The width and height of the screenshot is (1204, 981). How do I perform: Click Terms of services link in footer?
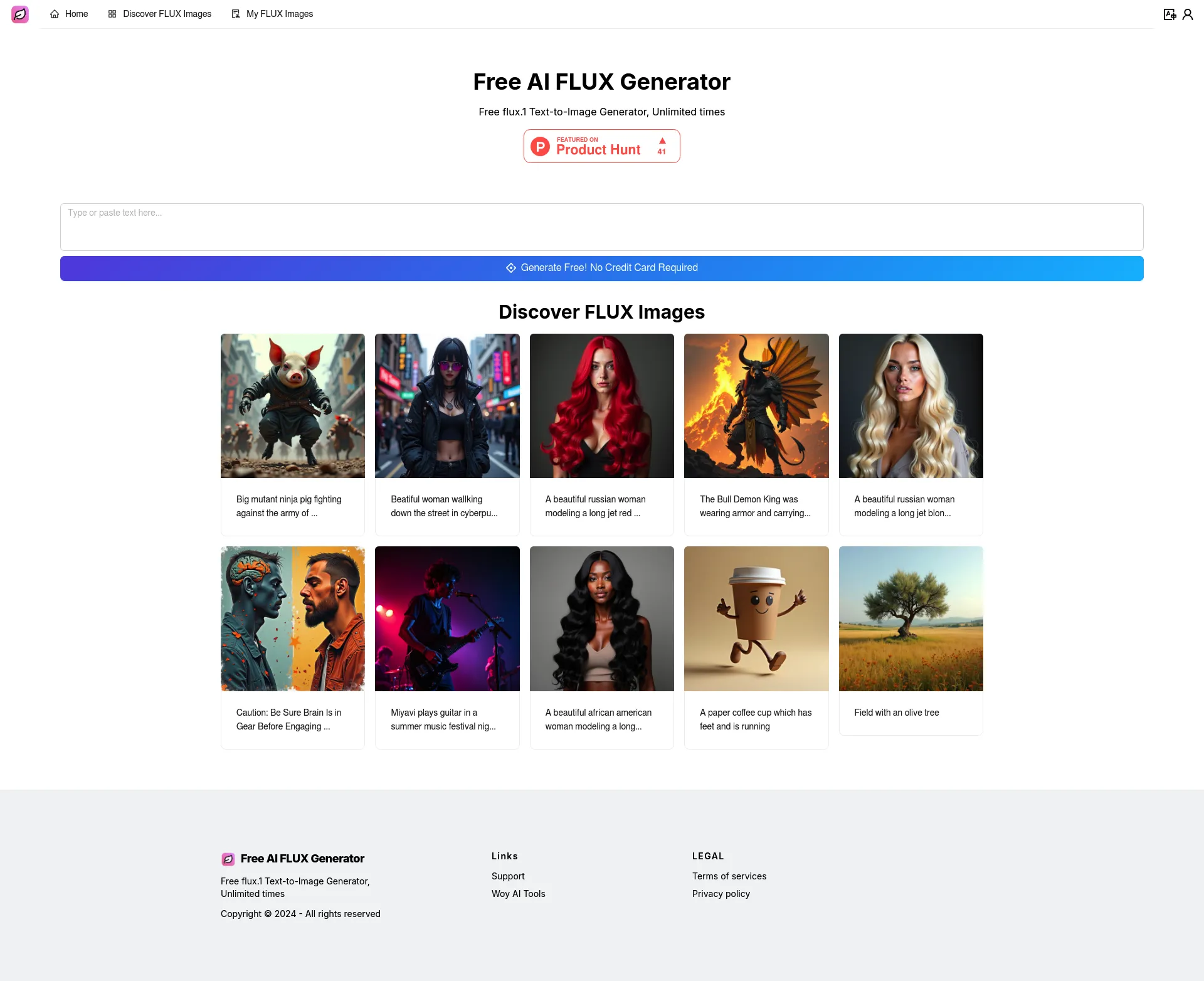pyautogui.click(x=729, y=876)
